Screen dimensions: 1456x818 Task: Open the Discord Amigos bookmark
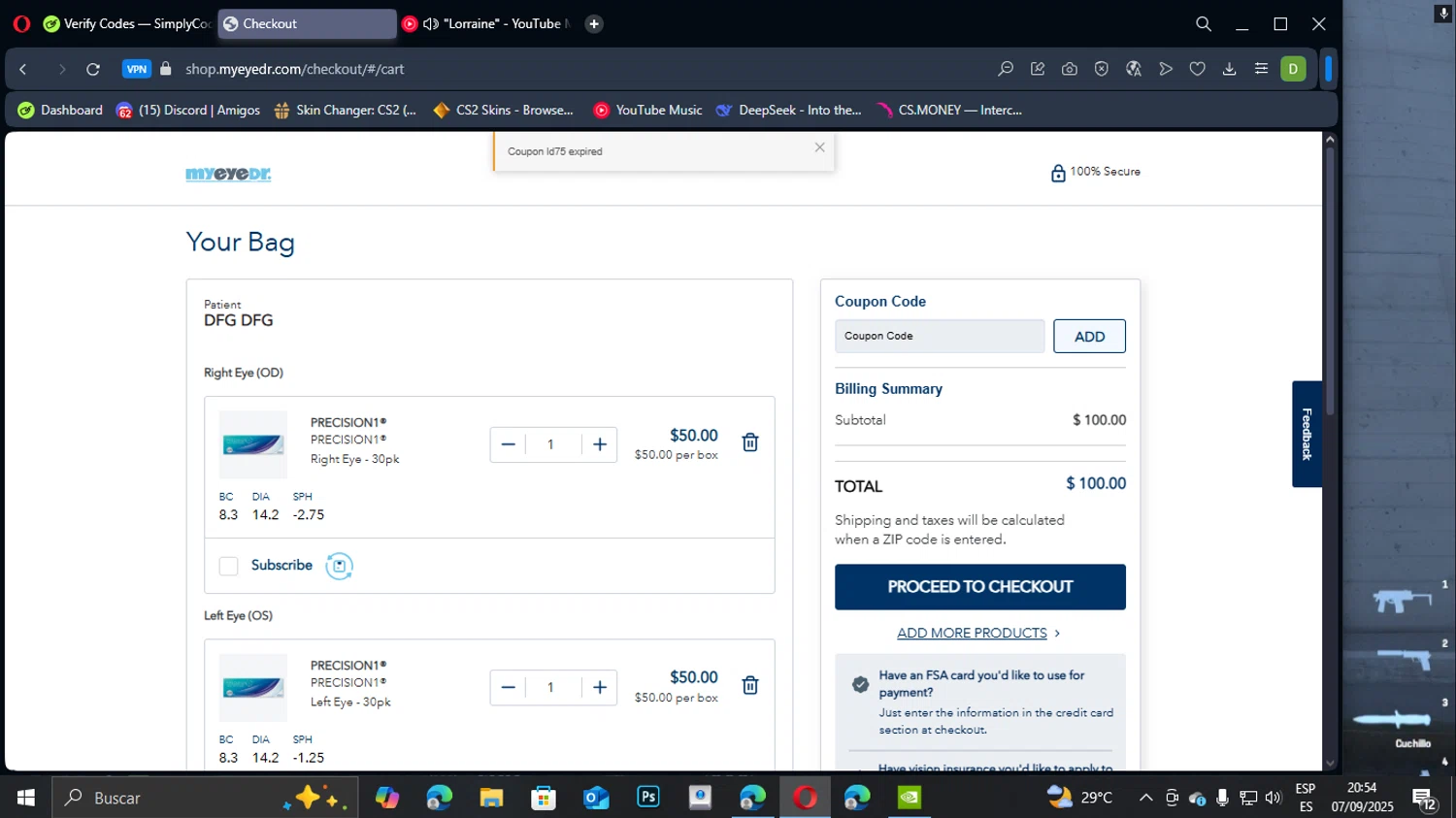click(x=188, y=111)
